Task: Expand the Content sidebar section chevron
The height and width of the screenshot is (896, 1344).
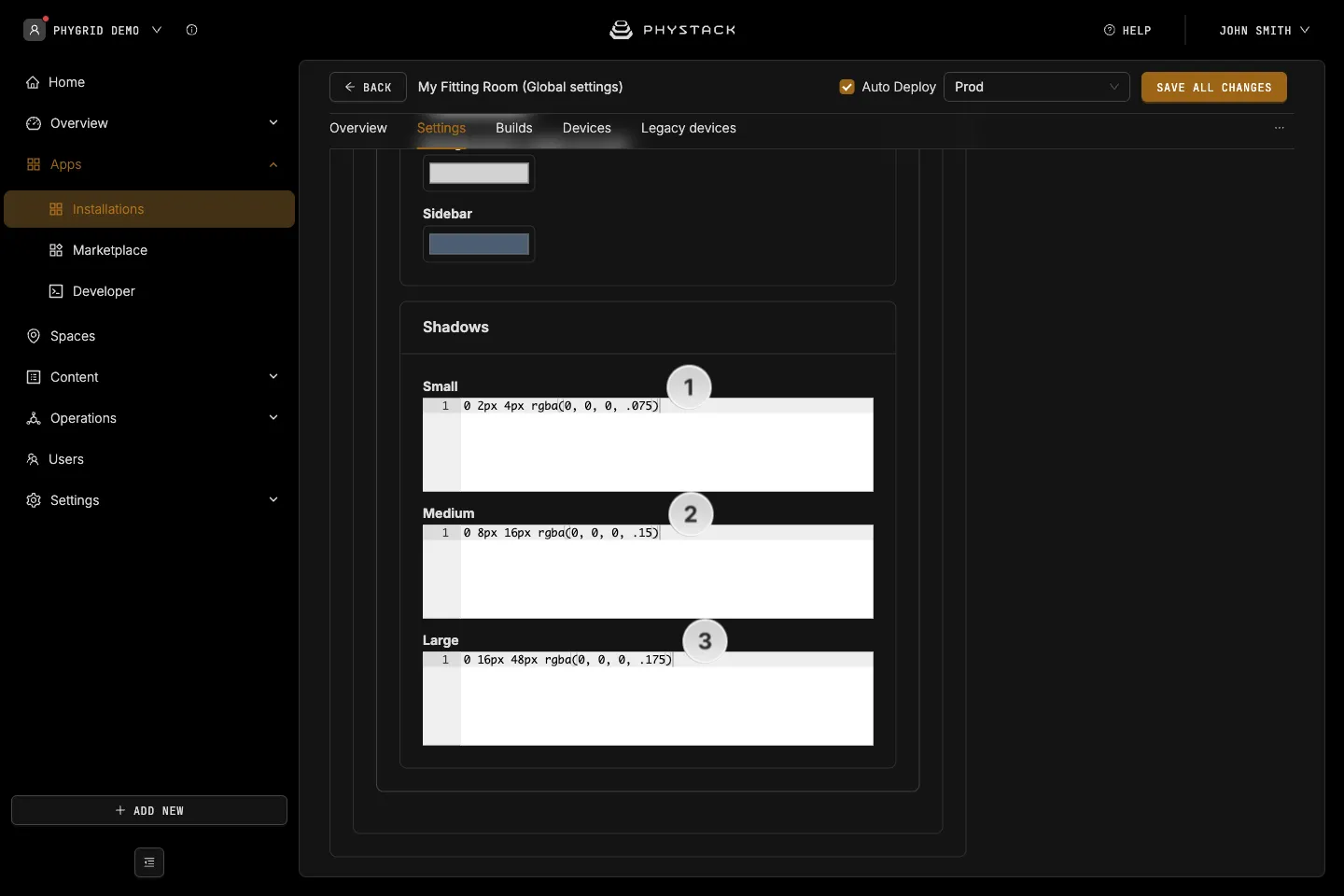Action: 273,377
